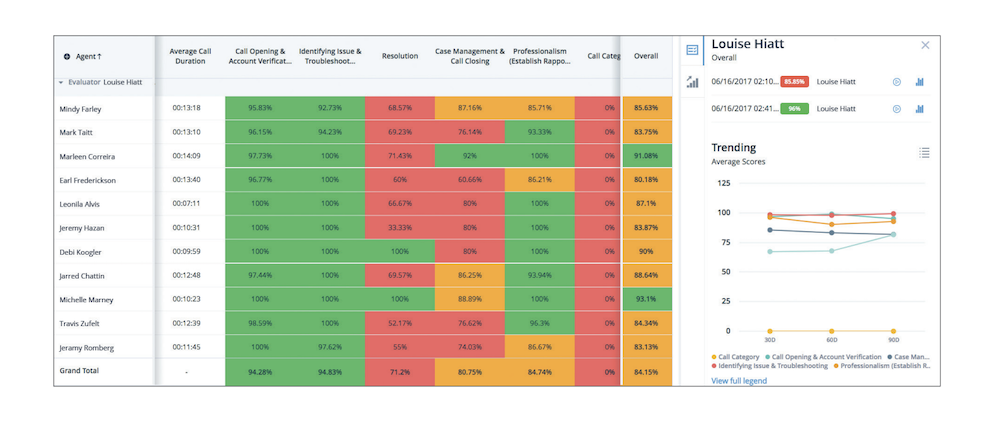
Task: Click Case Management & Call Closing header
Action: pyautogui.click(x=470, y=56)
